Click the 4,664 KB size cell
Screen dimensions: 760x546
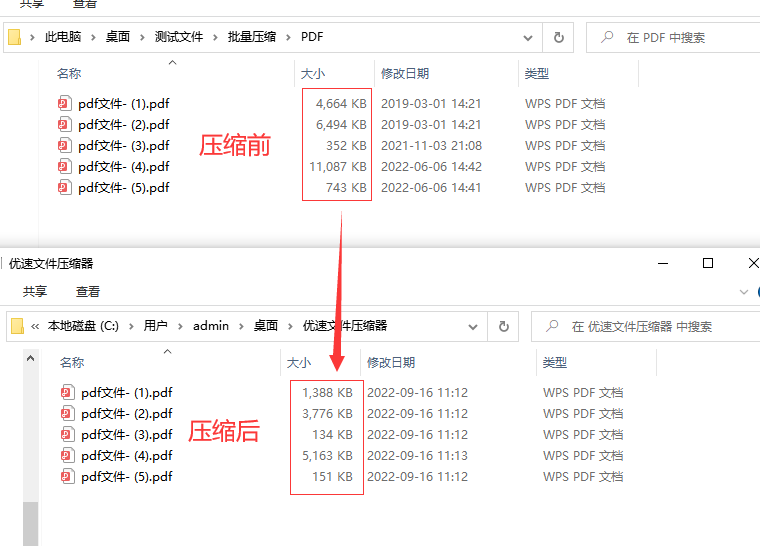click(x=341, y=104)
